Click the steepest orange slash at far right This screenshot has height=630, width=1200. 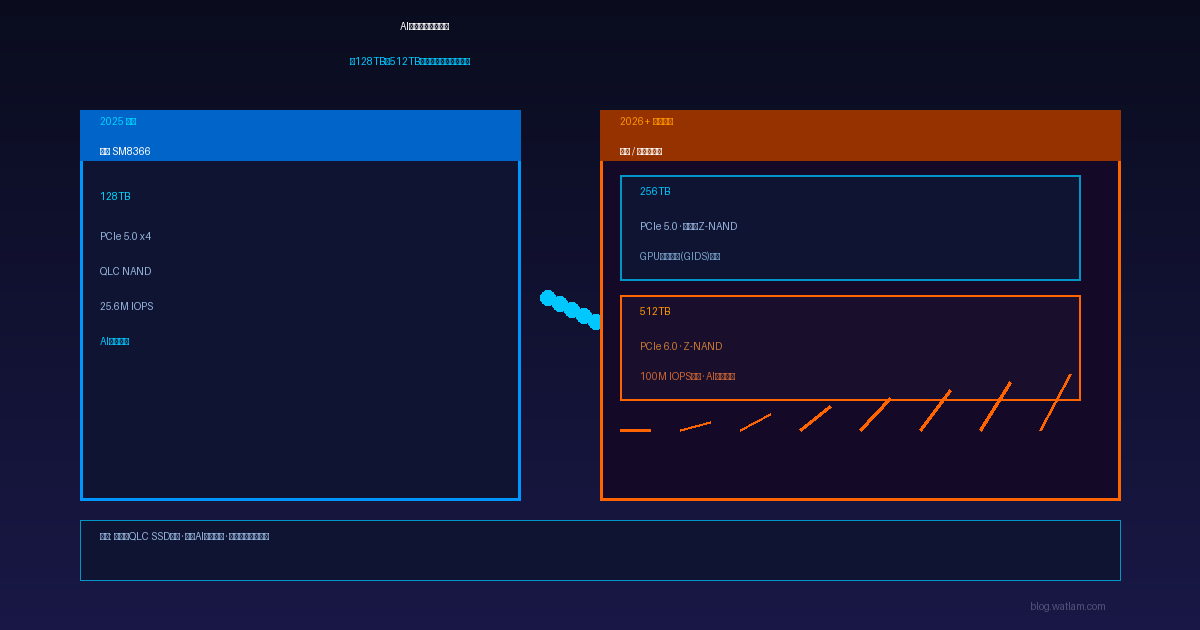click(1055, 402)
